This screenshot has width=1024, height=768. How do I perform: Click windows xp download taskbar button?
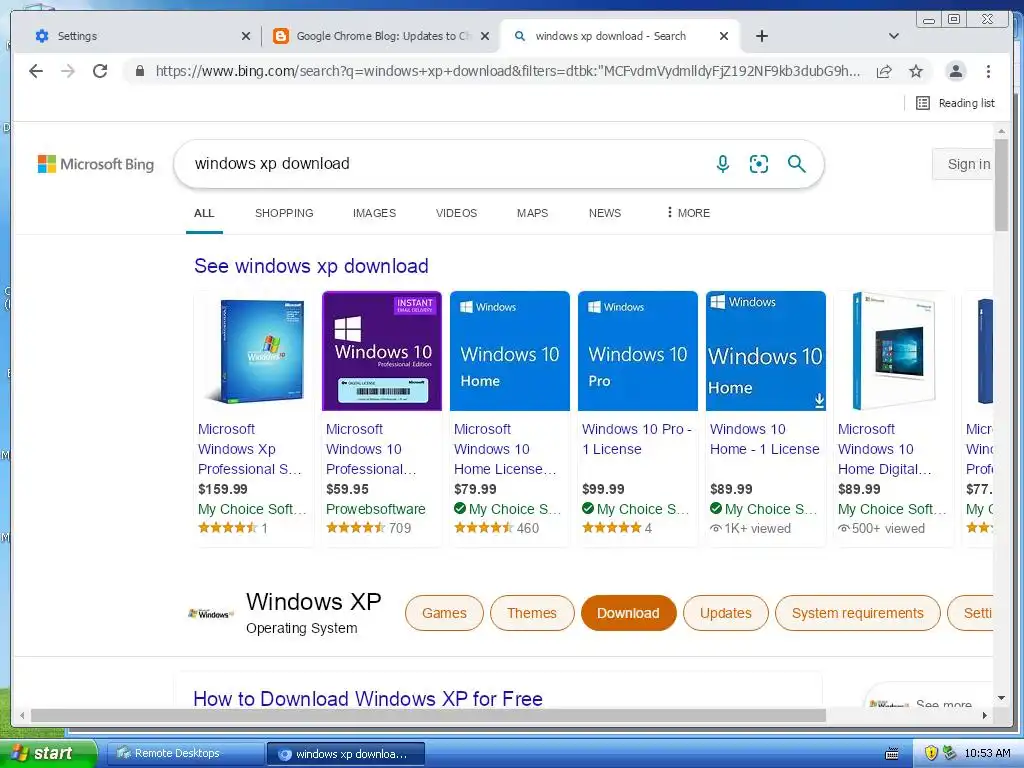tap(346, 754)
